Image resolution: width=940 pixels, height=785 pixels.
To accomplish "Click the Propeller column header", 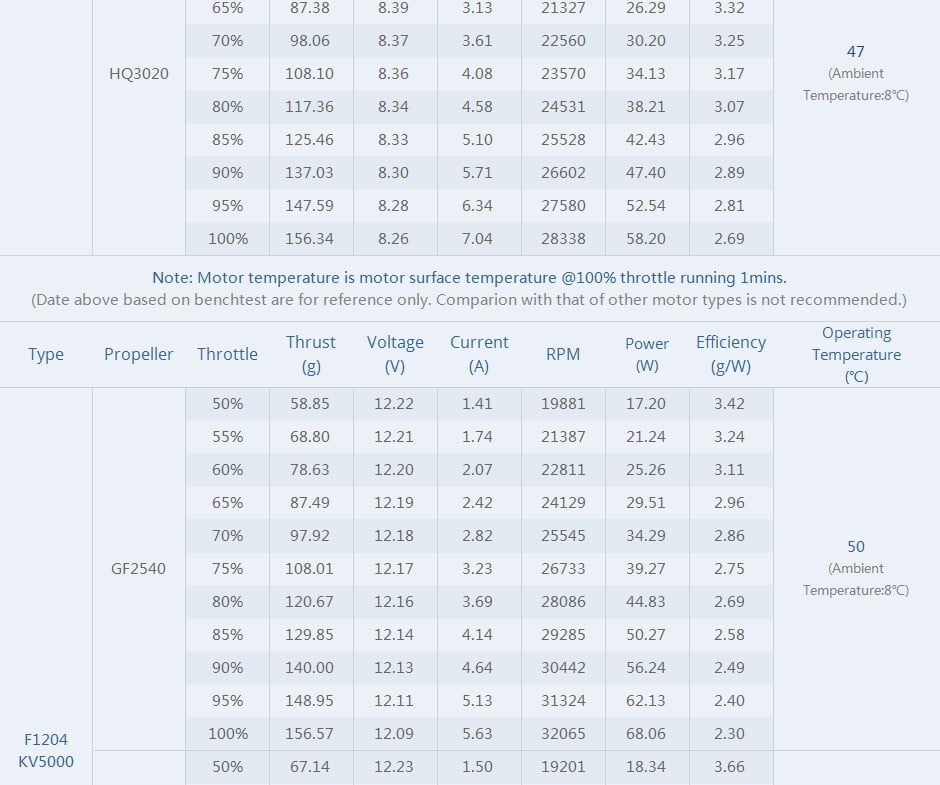I will pyautogui.click(x=138, y=354).
